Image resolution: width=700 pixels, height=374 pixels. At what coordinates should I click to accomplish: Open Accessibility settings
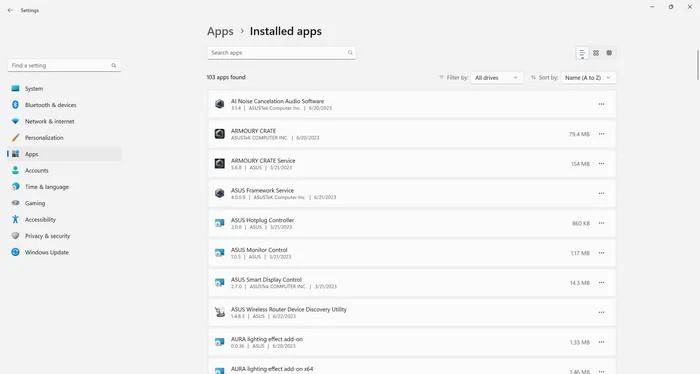coord(64,220)
